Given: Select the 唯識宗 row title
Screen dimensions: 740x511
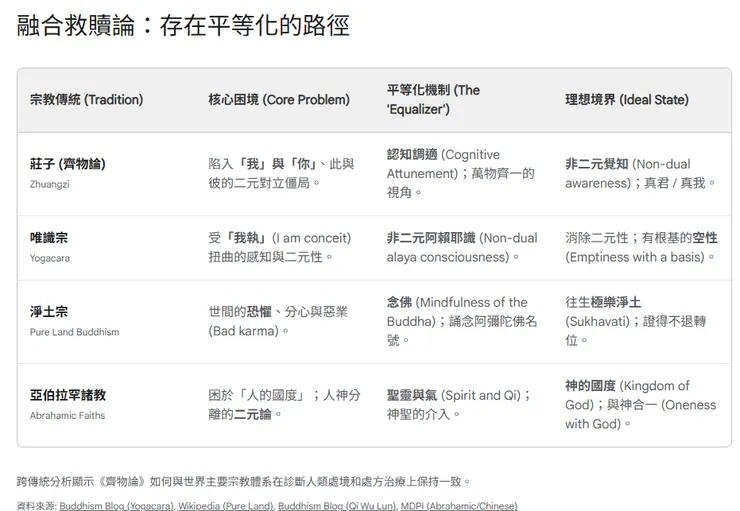Looking at the screenshot, I should pos(49,238).
